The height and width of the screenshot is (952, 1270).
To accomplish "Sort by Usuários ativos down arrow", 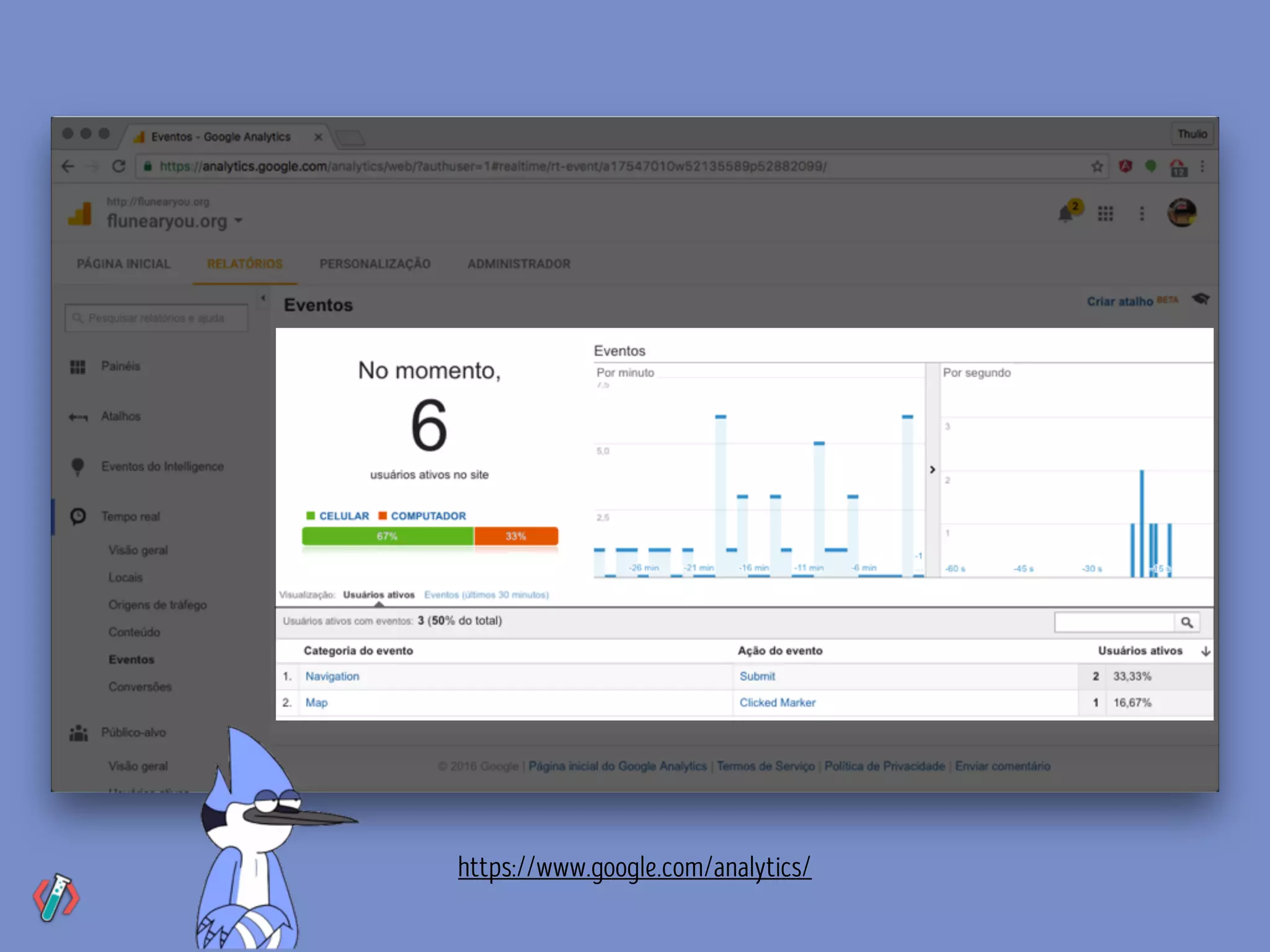I will point(1206,651).
